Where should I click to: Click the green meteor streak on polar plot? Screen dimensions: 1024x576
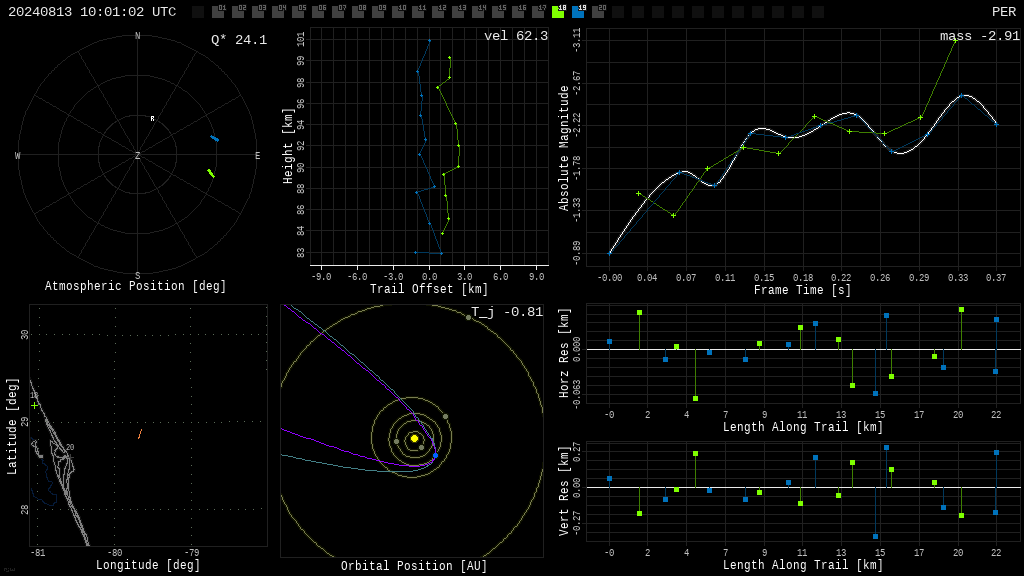click(x=211, y=173)
